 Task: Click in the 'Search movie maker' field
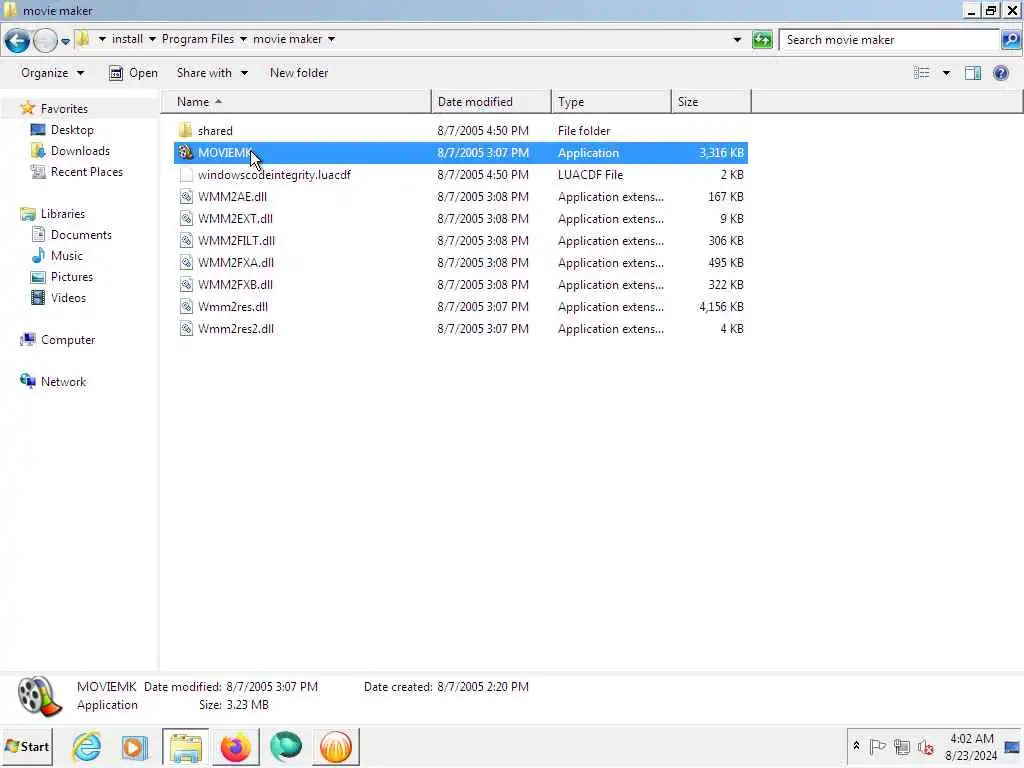891,40
